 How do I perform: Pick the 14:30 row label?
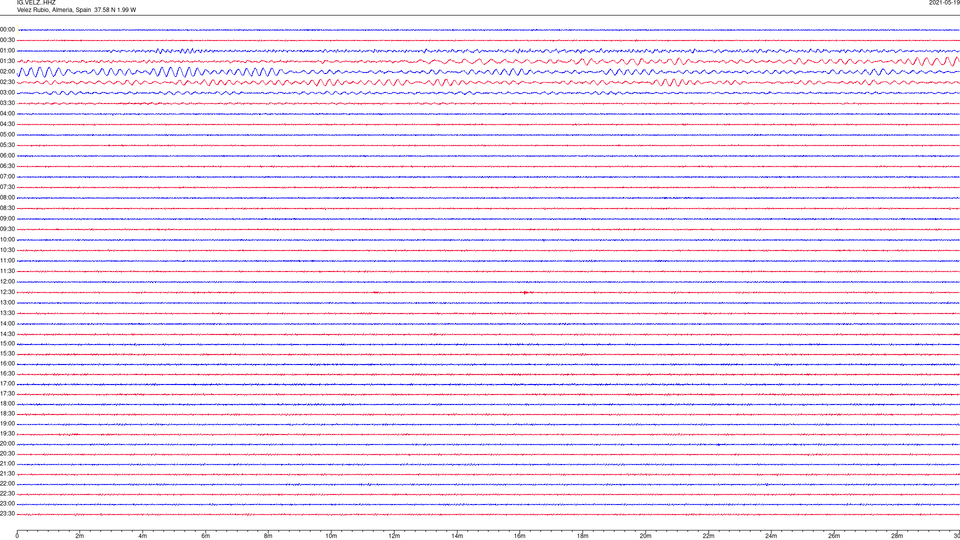coord(7,334)
